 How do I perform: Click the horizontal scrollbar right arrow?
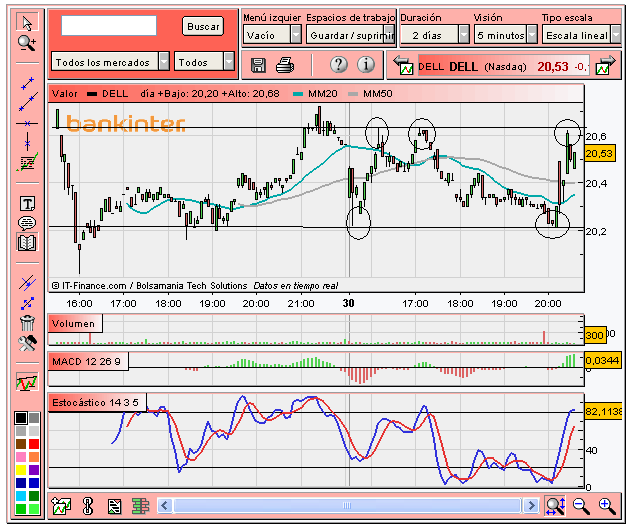point(531,506)
